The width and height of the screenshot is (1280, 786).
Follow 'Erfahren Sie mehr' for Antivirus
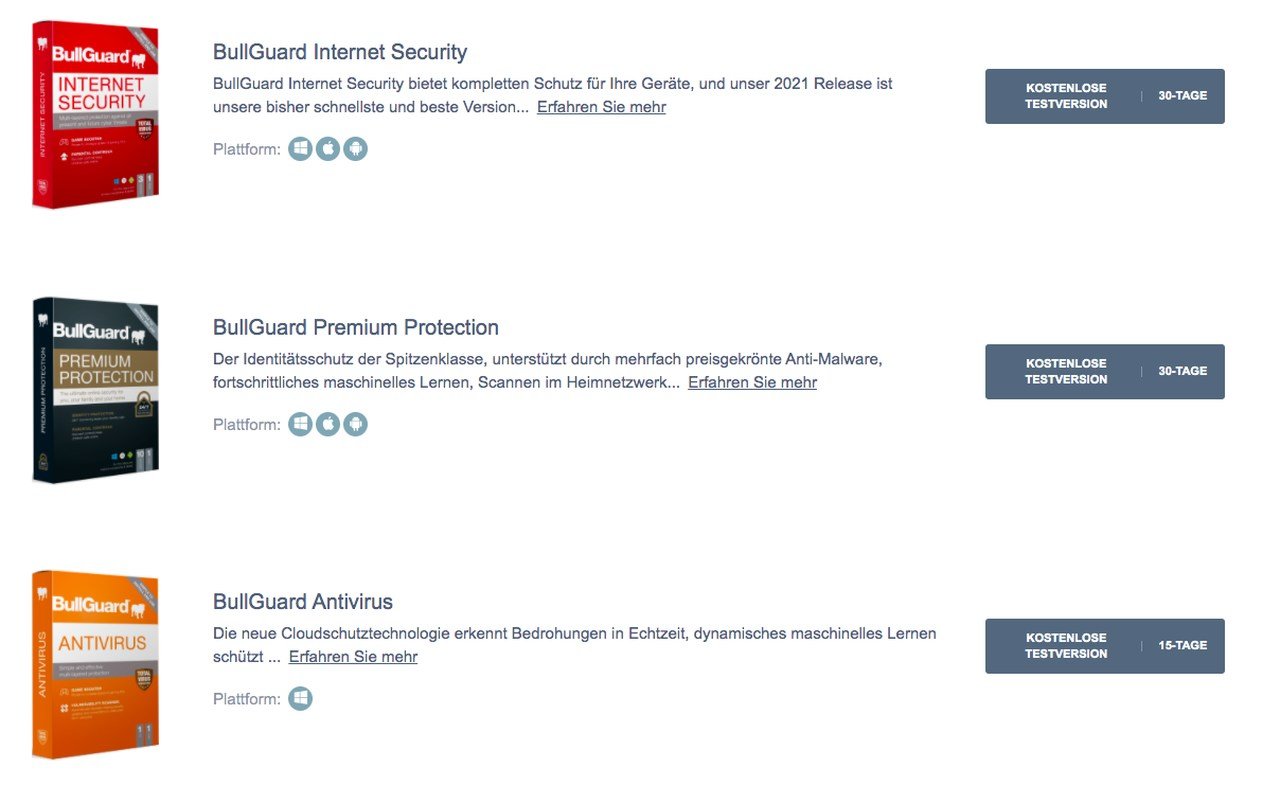353,657
